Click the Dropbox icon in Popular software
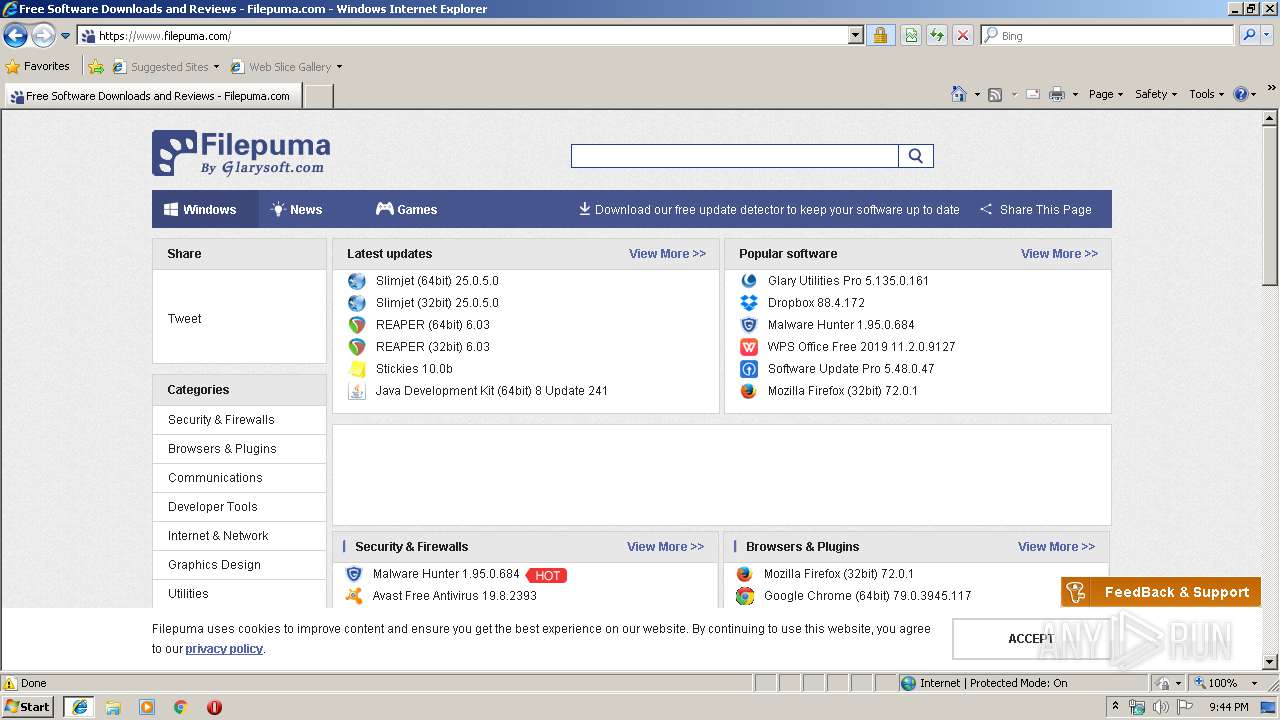This screenshot has width=1280, height=720. coord(749,303)
